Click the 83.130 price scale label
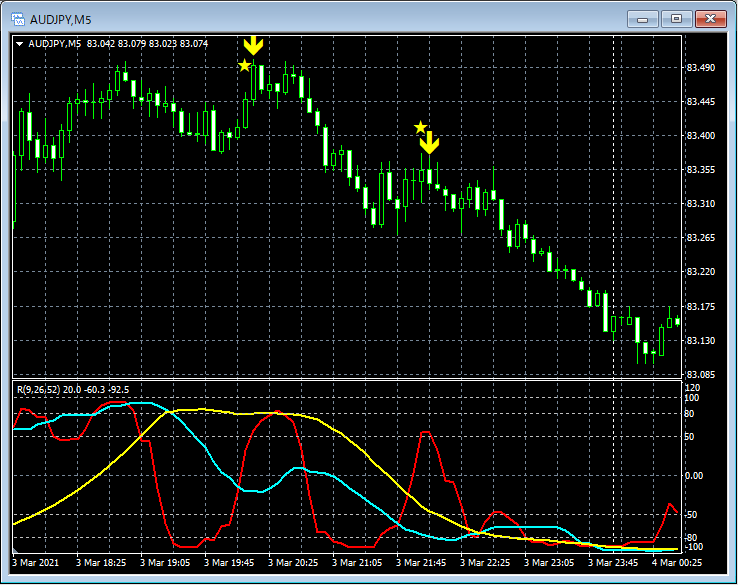This screenshot has height=586, width=739. (700, 341)
